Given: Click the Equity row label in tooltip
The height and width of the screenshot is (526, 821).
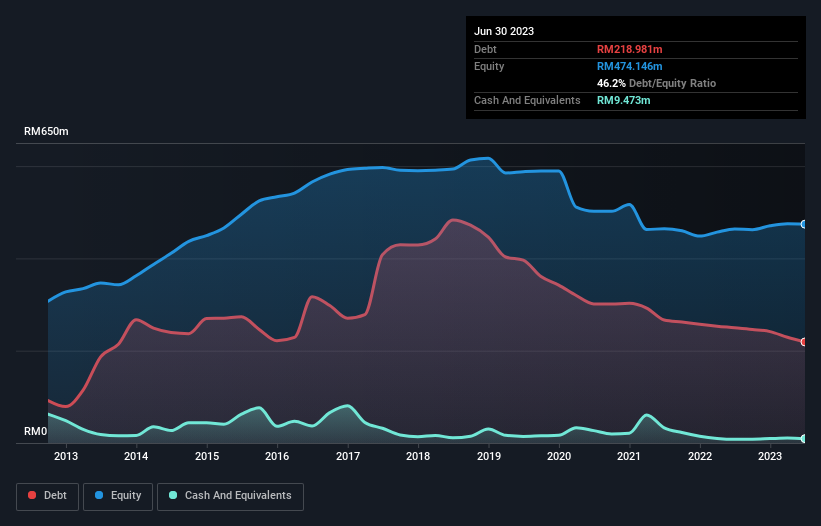Looking at the screenshot, I should click(x=489, y=66).
